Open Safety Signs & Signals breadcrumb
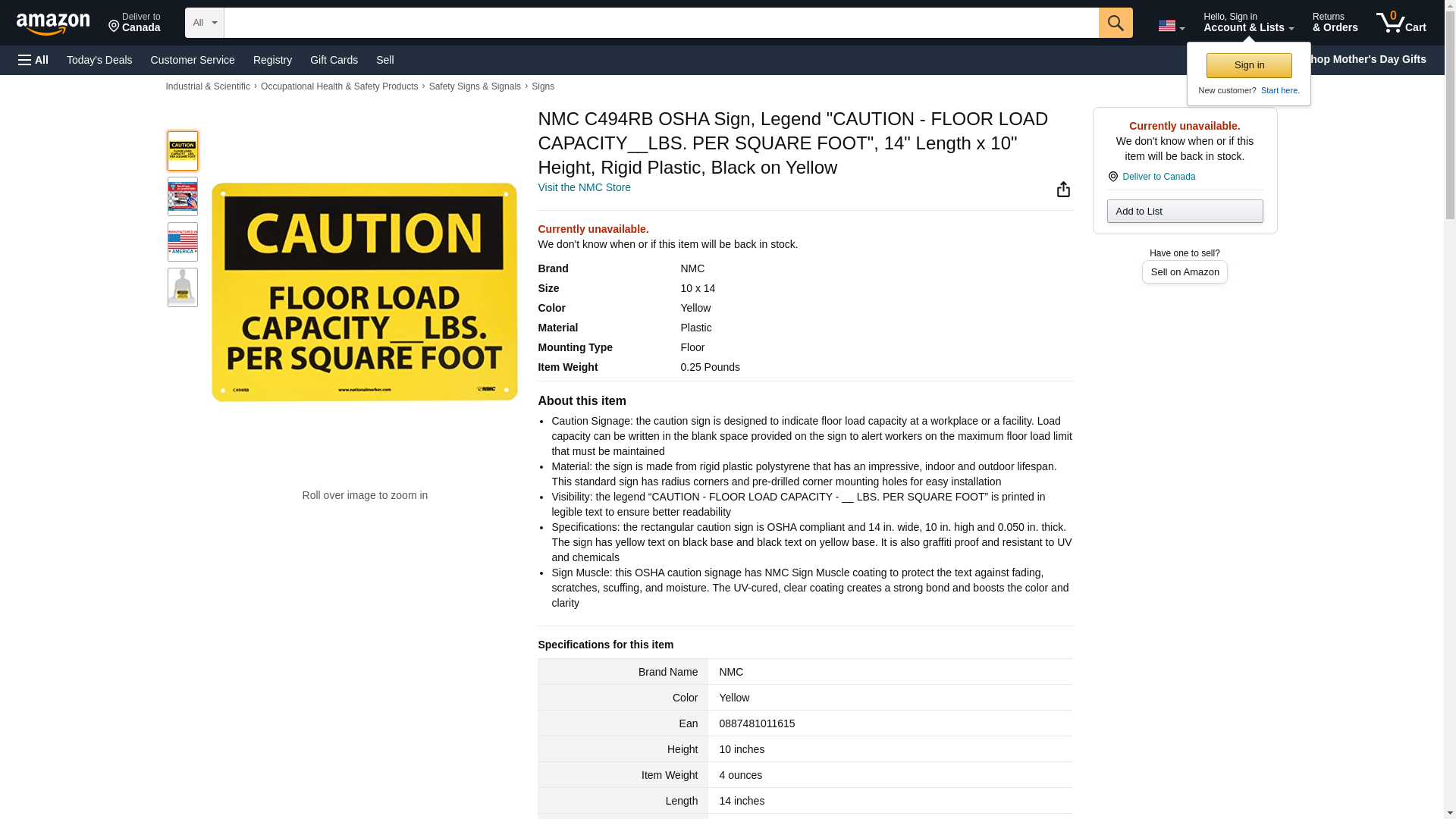The image size is (1456, 819). (x=475, y=86)
